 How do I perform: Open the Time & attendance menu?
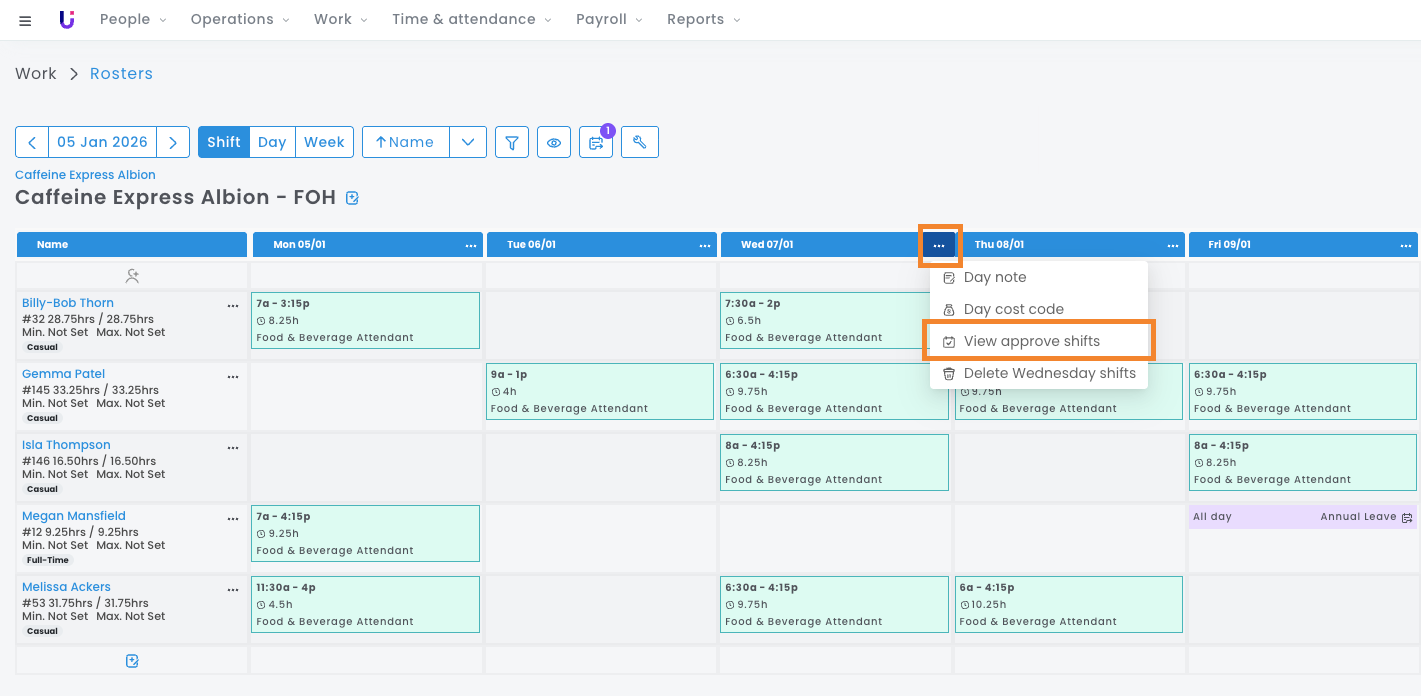(x=471, y=20)
